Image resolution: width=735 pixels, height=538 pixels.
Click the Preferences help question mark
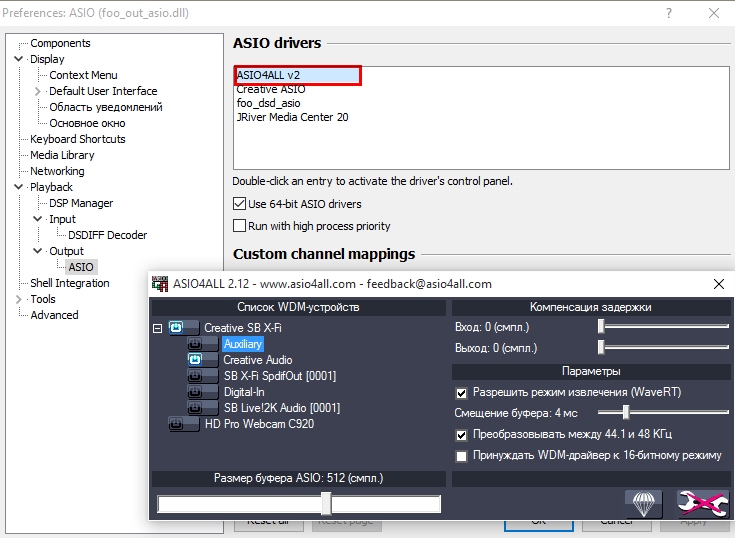[x=669, y=13]
